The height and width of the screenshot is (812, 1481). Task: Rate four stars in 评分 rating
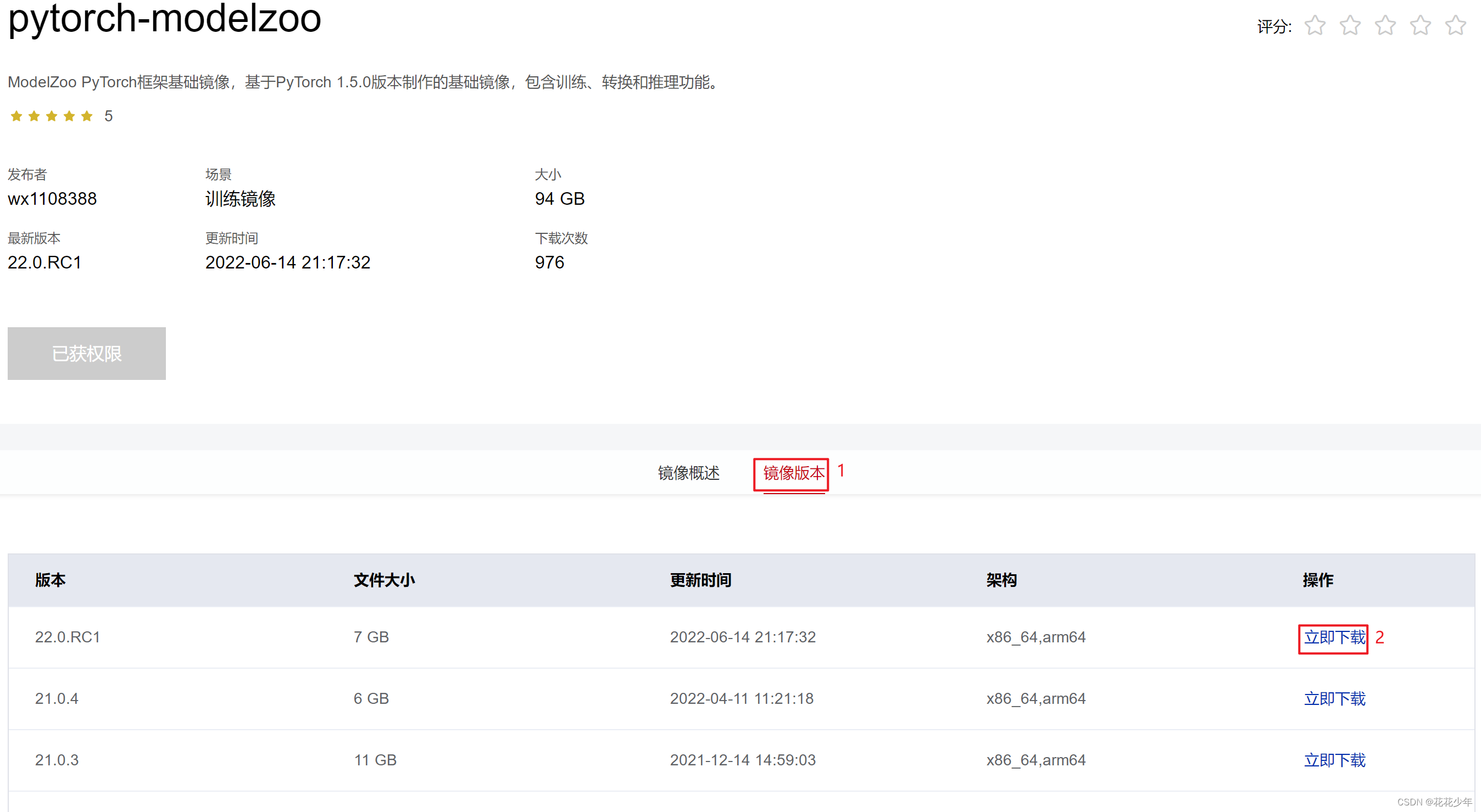[1420, 26]
